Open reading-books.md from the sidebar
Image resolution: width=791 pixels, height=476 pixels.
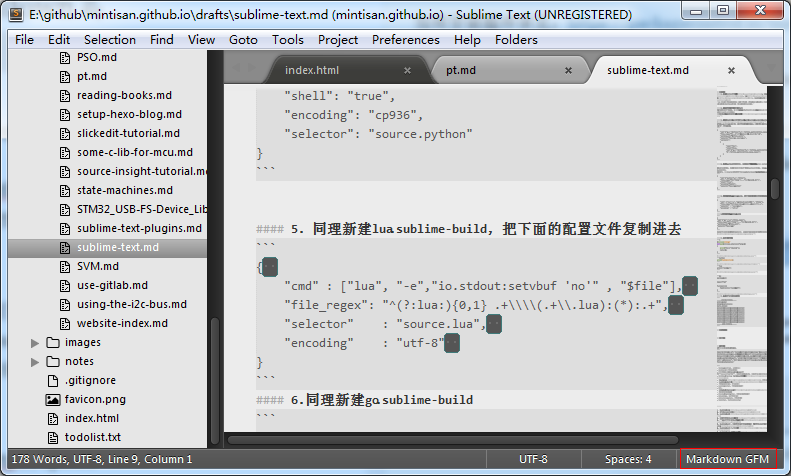click(x=124, y=95)
